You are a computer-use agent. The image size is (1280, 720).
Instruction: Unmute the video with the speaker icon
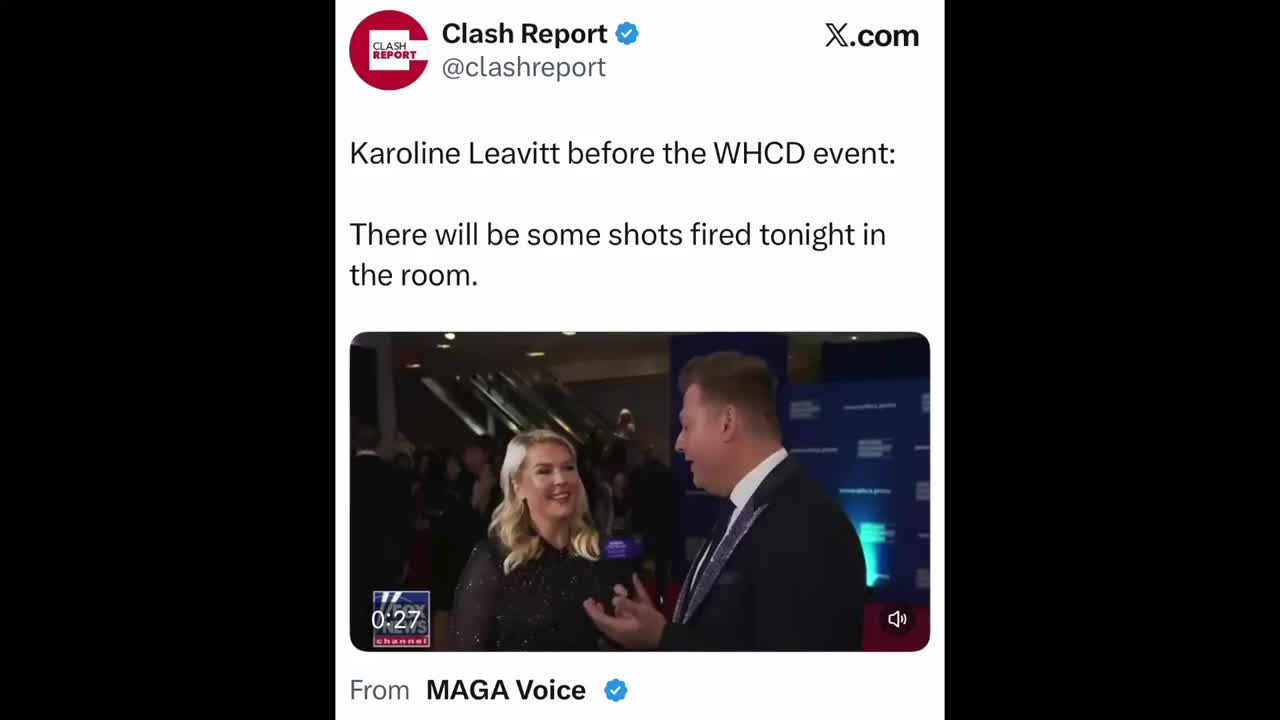897,619
